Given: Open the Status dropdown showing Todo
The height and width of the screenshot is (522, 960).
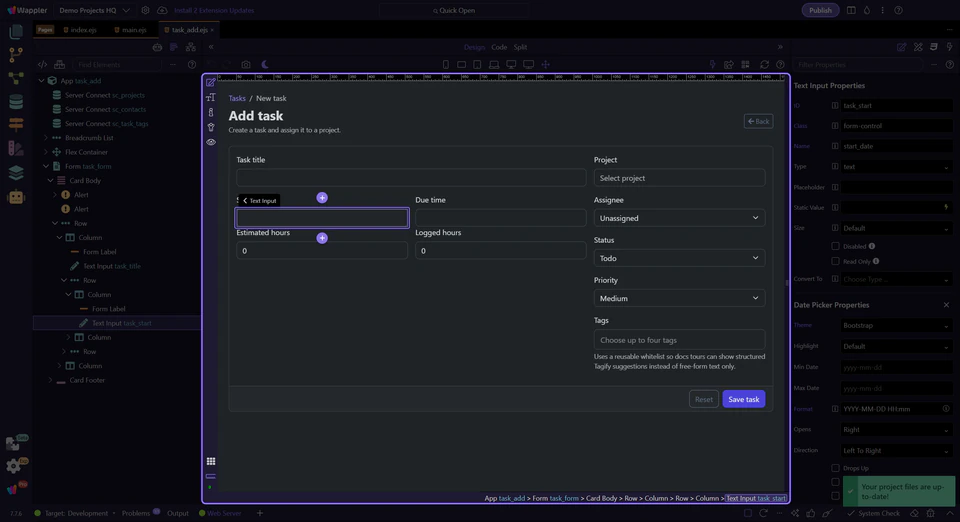Looking at the screenshot, I should tap(679, 258).
